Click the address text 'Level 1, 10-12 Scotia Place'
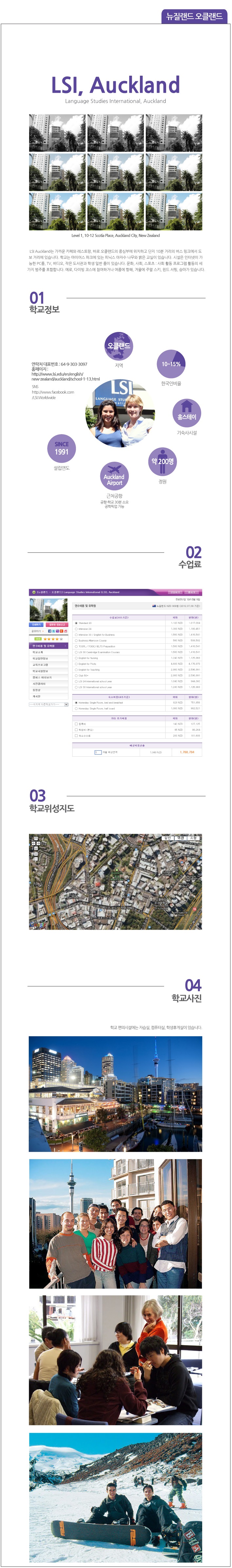The image size is (232, 1568). [x=116, y=236]
